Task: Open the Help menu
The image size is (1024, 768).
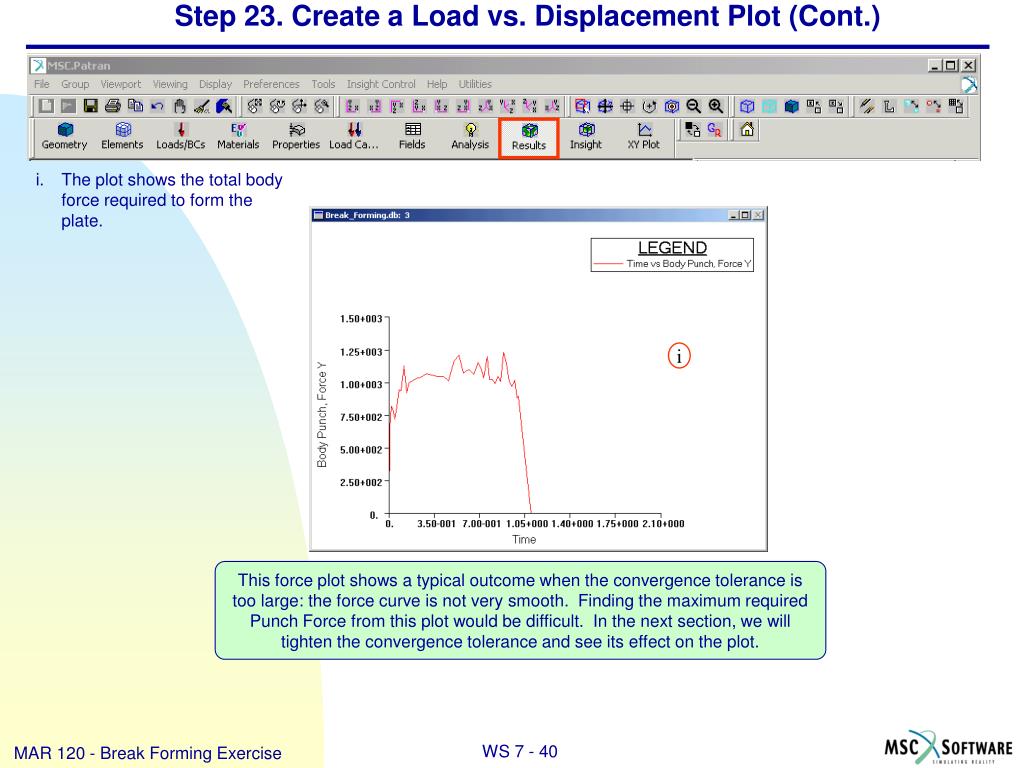Action: (x=437, y=84)
